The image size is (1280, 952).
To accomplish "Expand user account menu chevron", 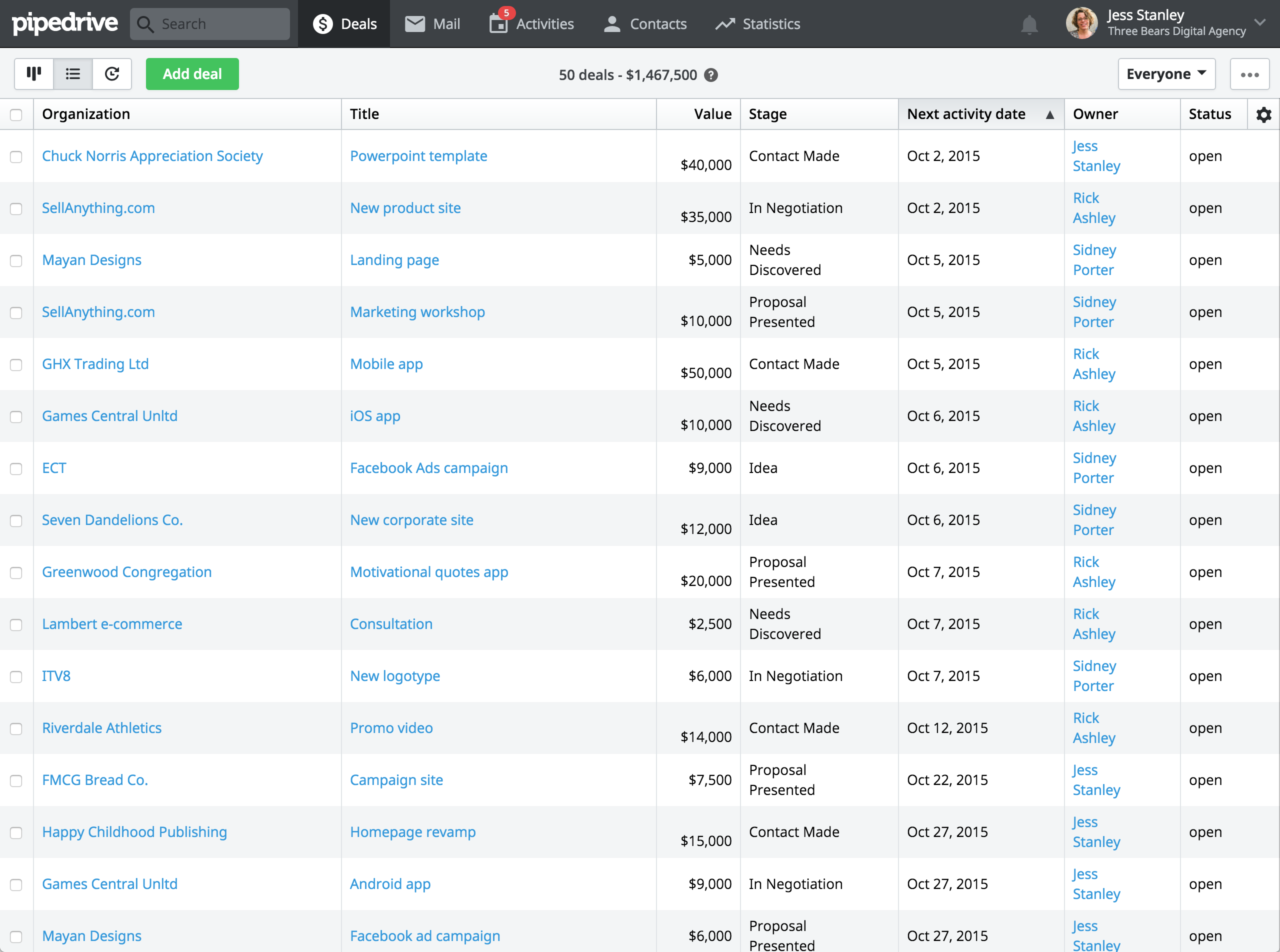I will pyautogui.click(x=1260, y=22).
